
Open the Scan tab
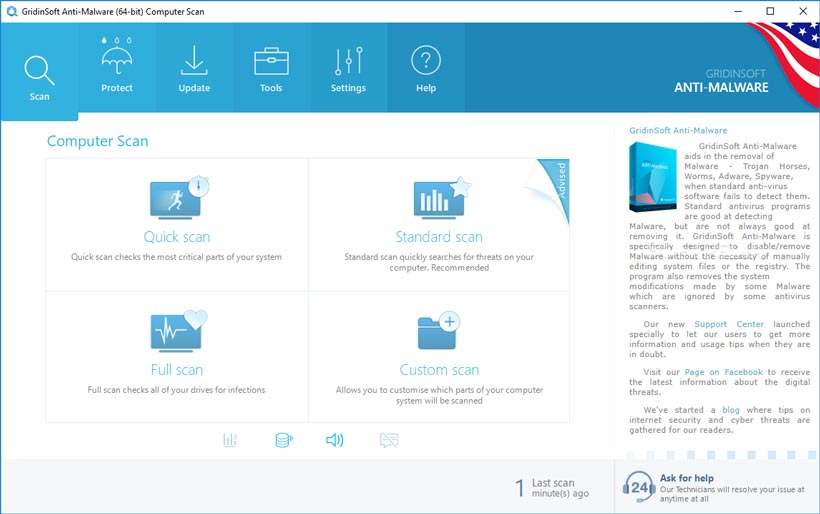39,72
